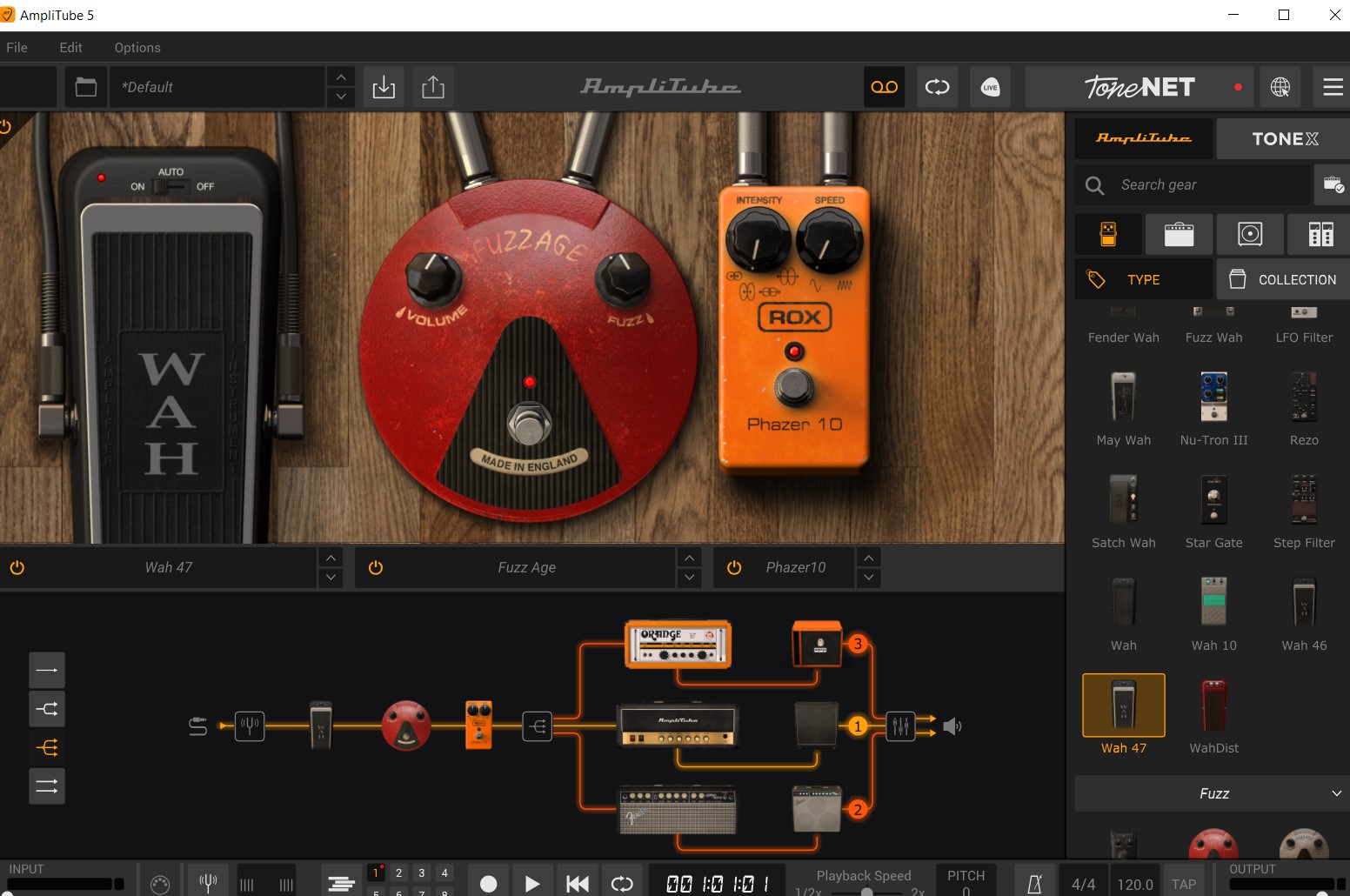Viewport: 1350px width, 896px height.
Task: Click the save preset download icon
Action: (384, 87)
